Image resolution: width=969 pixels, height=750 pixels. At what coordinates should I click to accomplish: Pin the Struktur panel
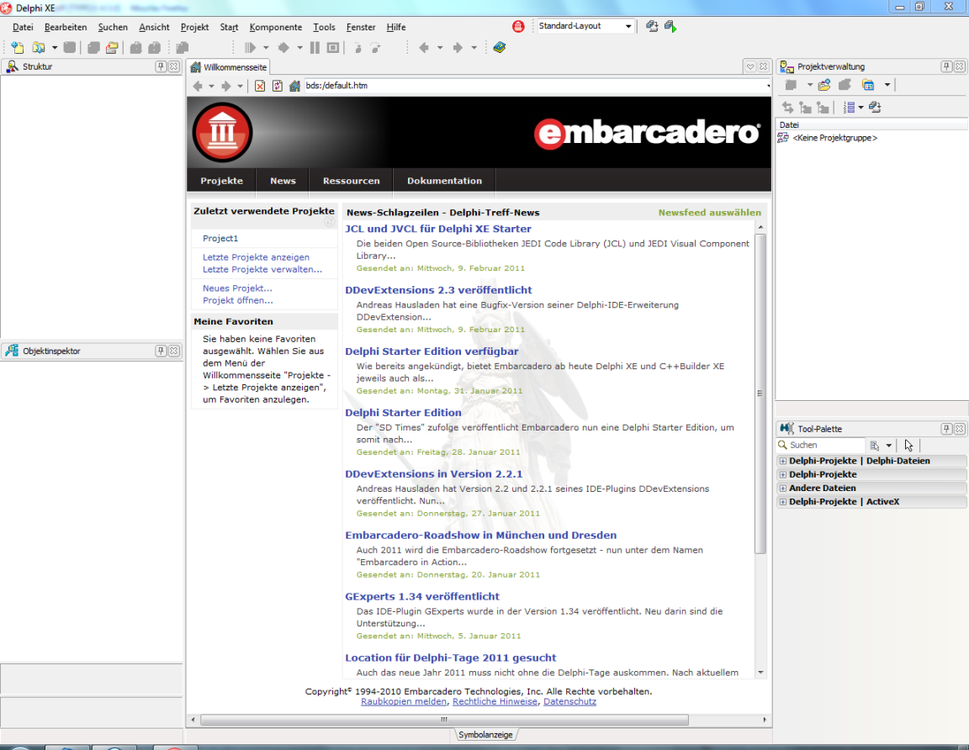pos(161,66)
